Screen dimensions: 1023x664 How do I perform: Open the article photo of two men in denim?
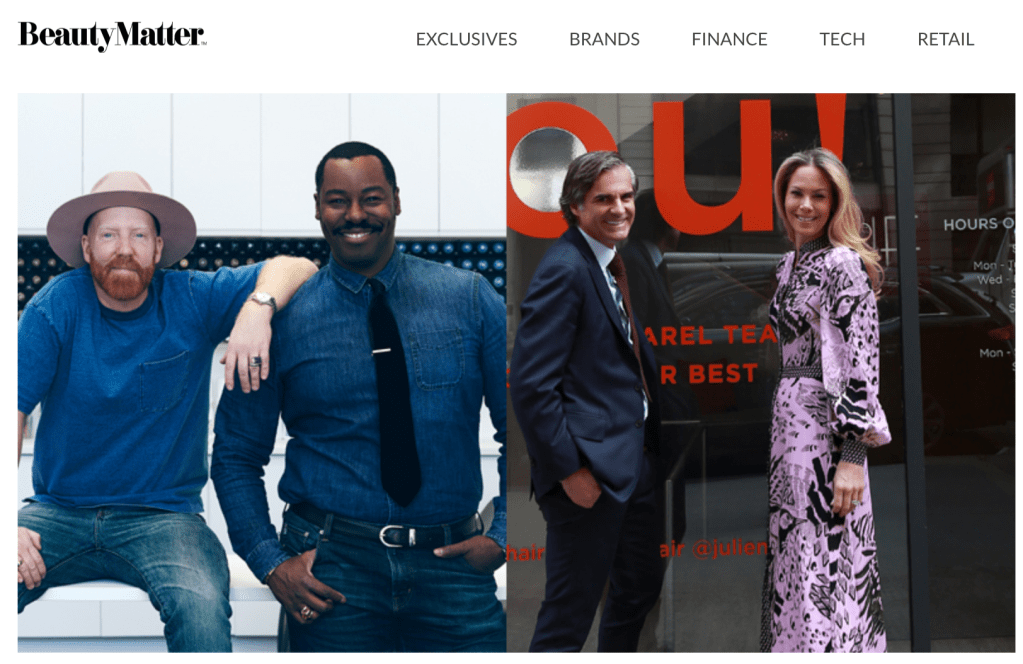tap(262, 372)
